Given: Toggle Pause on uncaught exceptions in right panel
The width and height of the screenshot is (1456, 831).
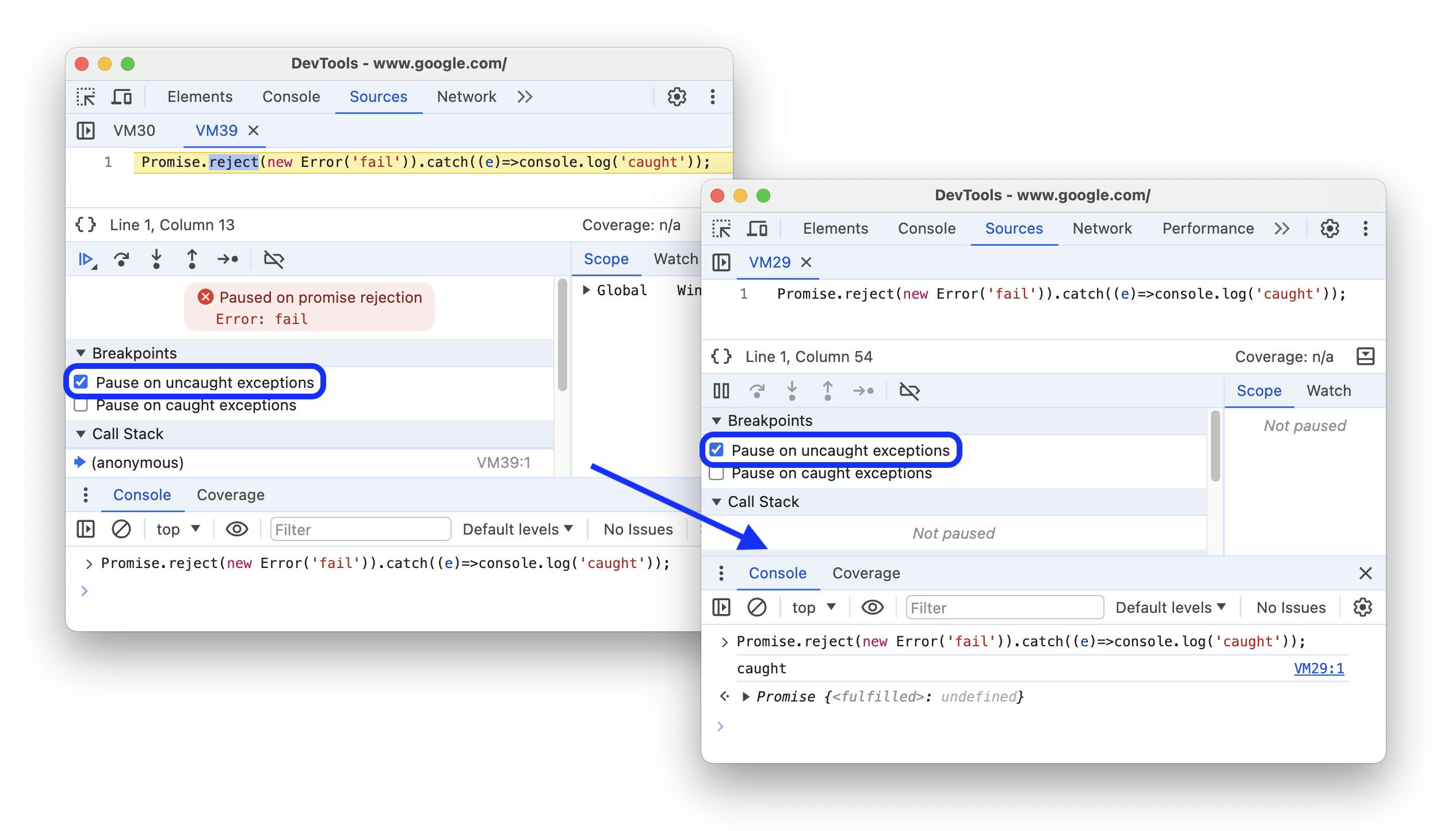Looking at the screenshot, I should [x=722, y=450].
